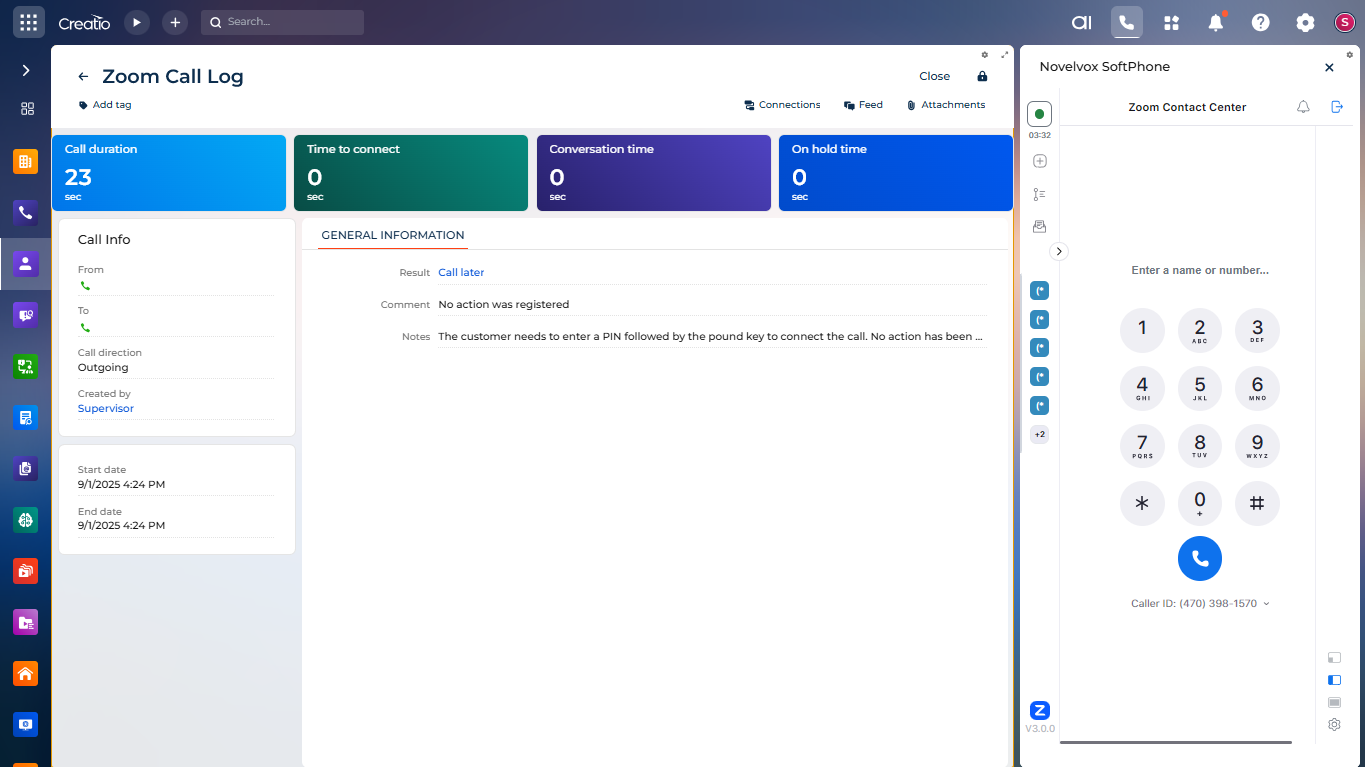Open the Supervisor link under Created by
The height and width of the screenshot is (767, 1365).
click(x=106, y=408)
